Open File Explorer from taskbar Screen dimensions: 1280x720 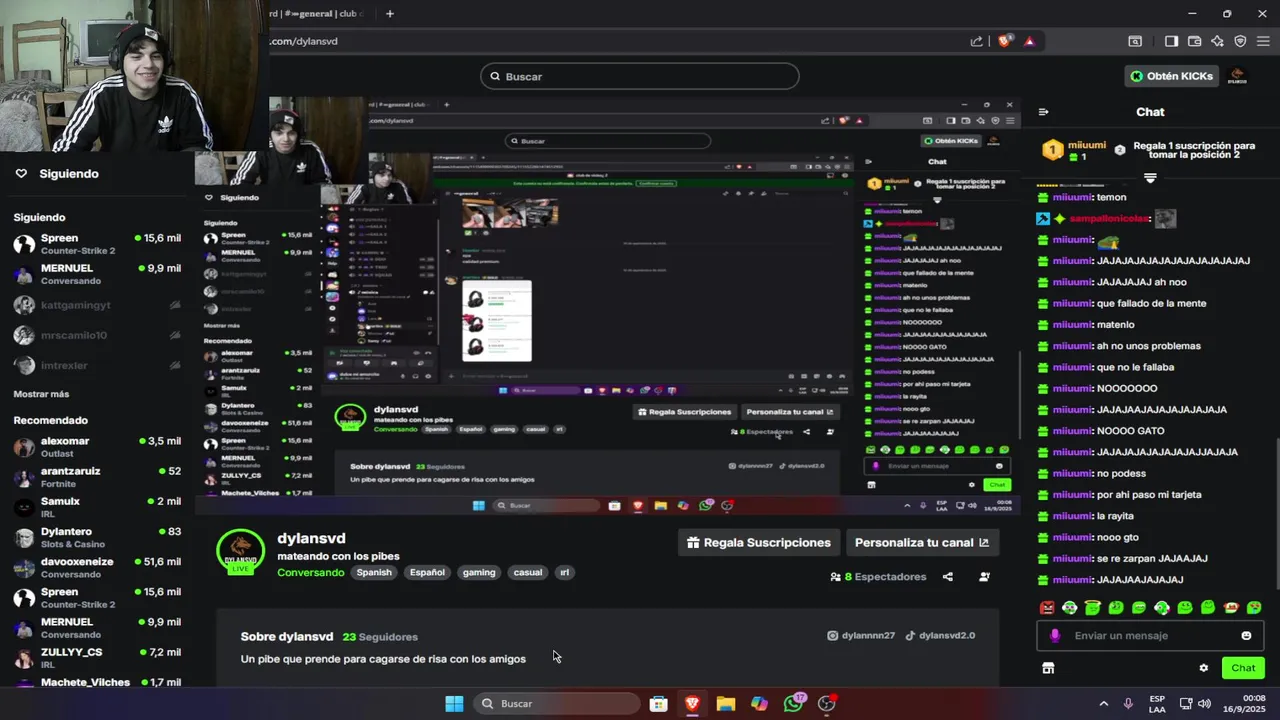tap(726, 704)
